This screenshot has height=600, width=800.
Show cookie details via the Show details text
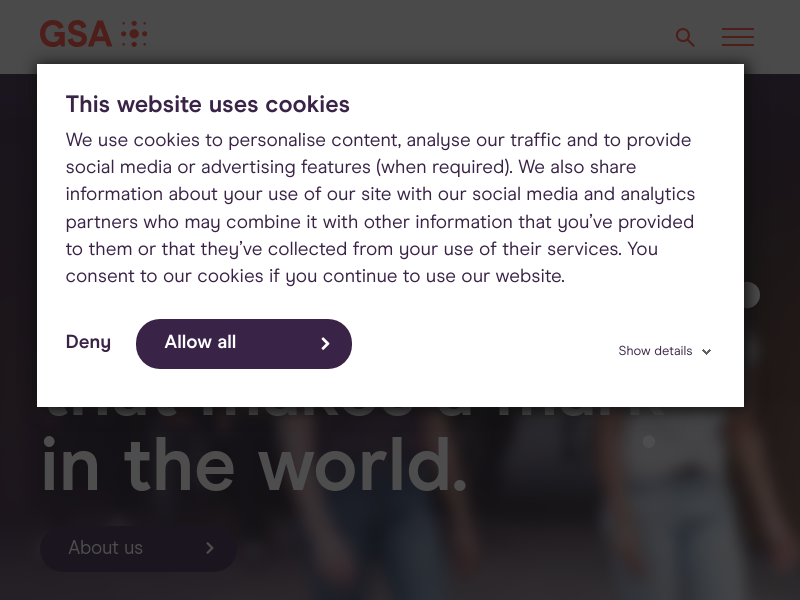pos(655,351)
